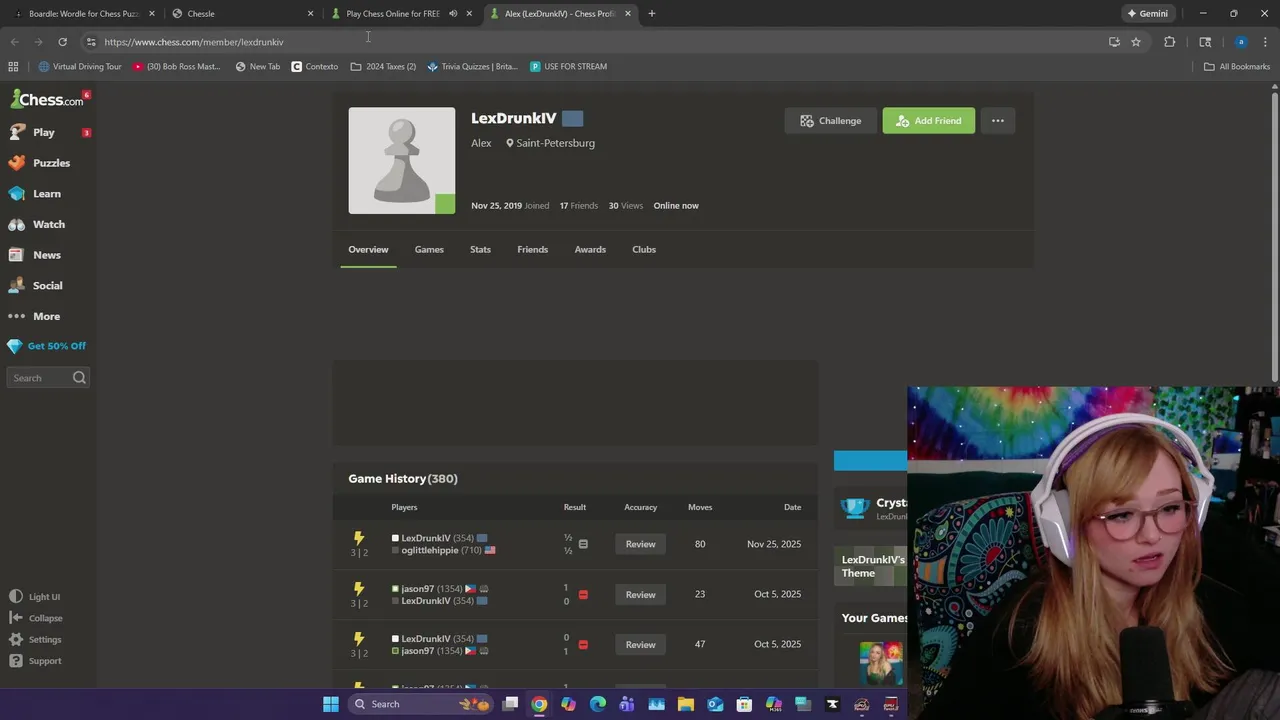Switch to the Stats tab
Screen dimensions: 1280x720
(480, 250)
